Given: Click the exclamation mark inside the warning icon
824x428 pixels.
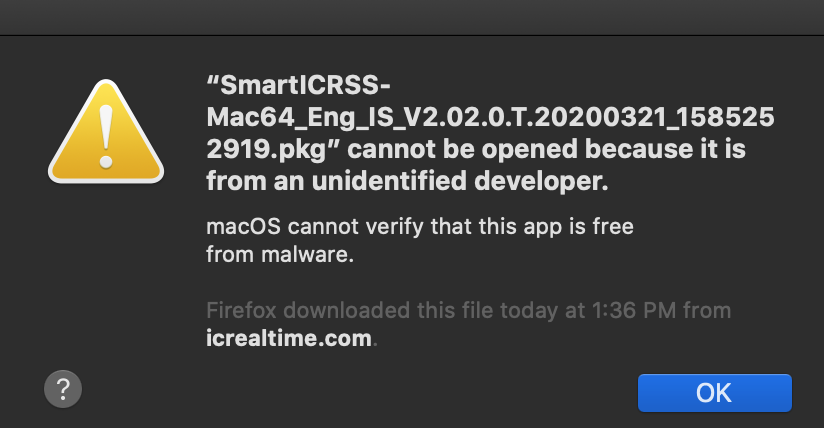Looking at the screenshot, I should [106, 137].
